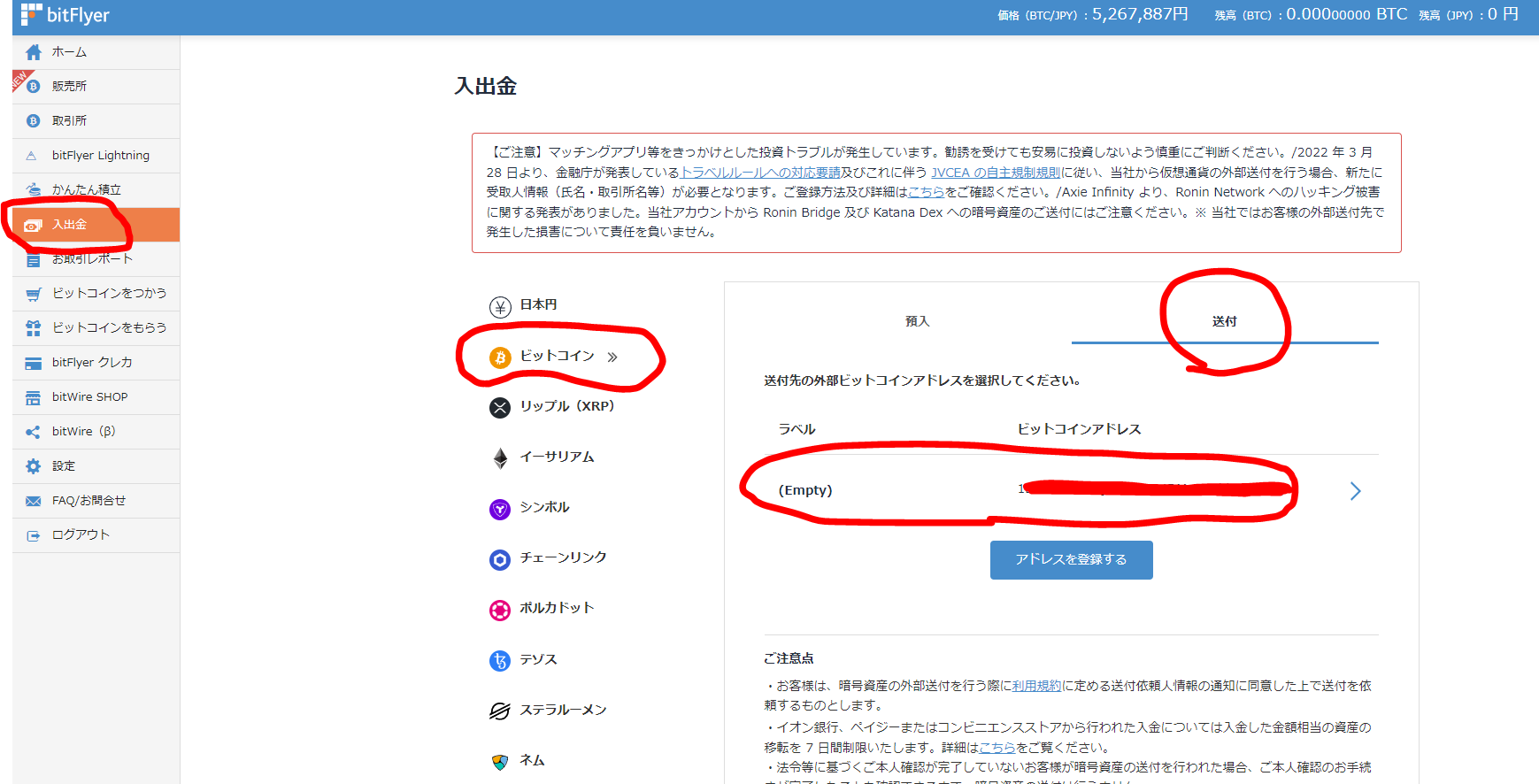Open 入出金 in the sidebar
Image resolution: width=1539 pixels, height=784 pixels.
click(96, 225)
